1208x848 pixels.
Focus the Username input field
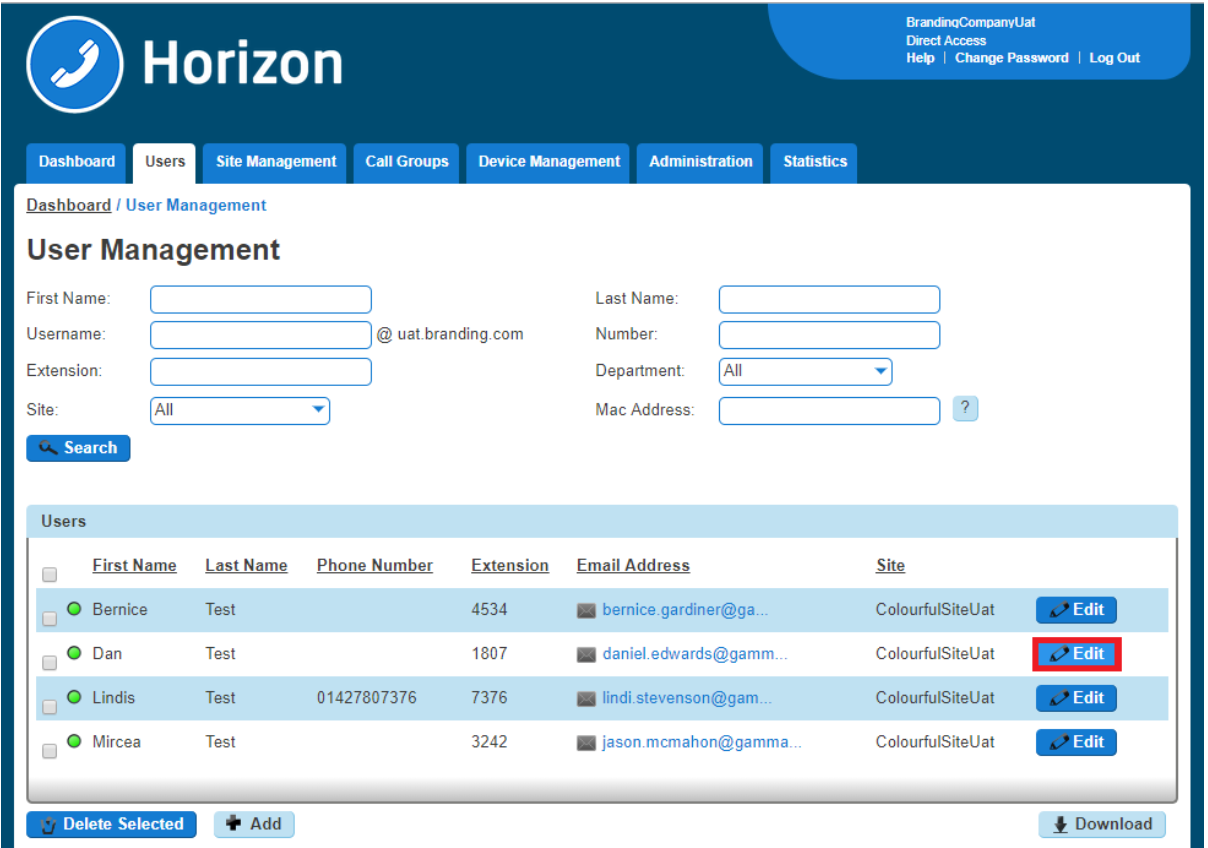coord(261,335)
